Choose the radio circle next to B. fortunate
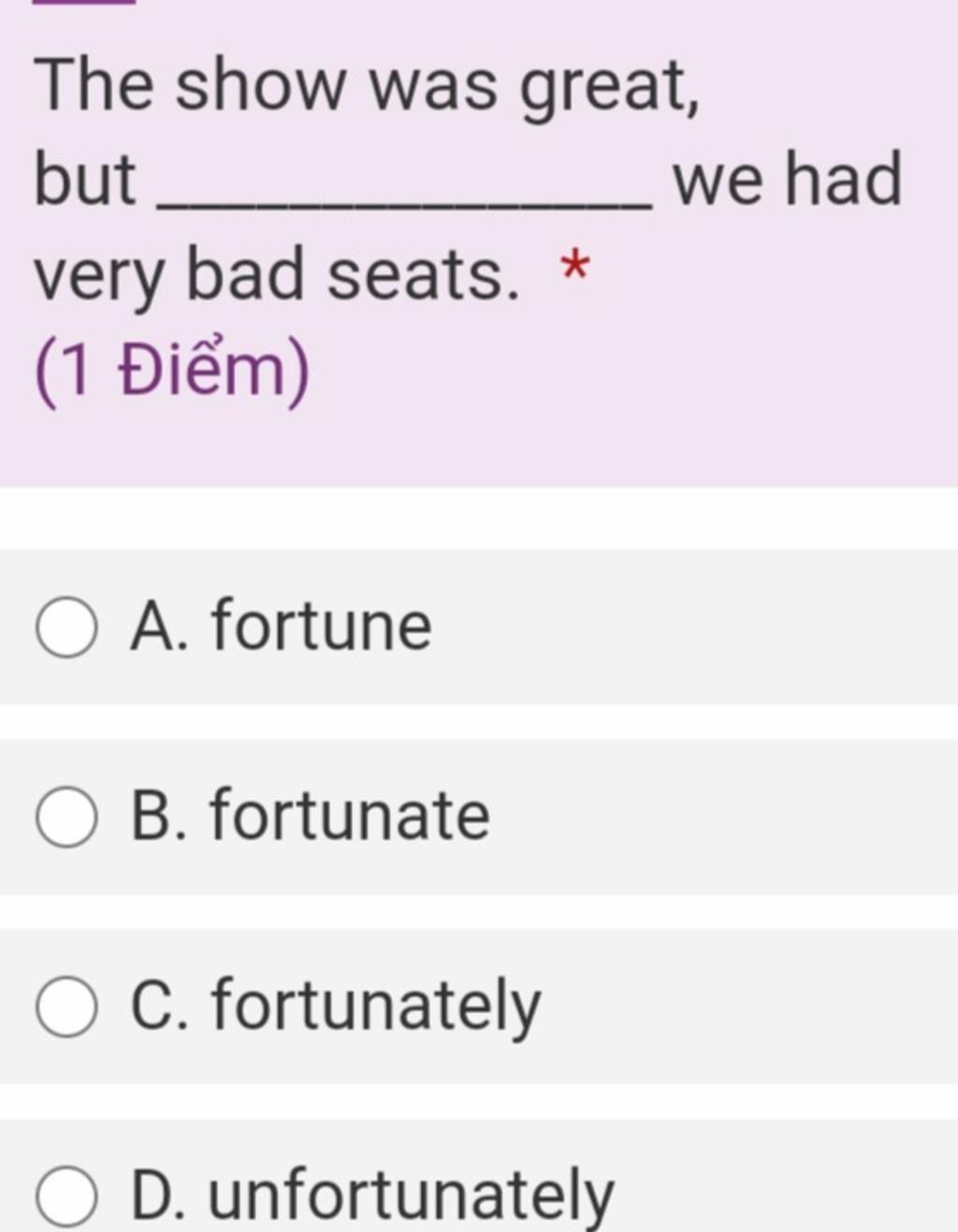The width and height of the screenshot is (958, 1232). [65, 818]
